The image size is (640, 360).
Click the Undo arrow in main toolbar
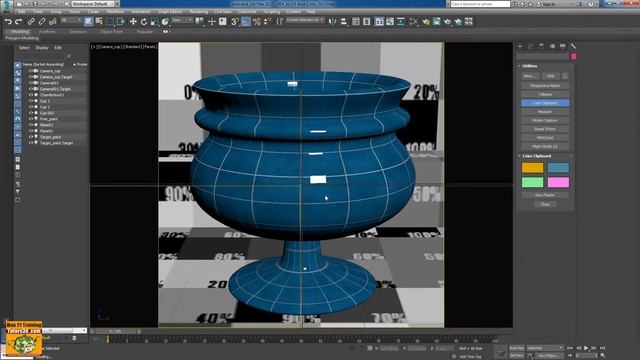[8, 22]
